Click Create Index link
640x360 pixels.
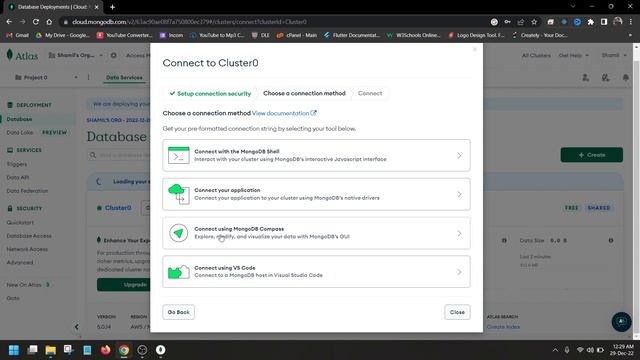(503, 327)
